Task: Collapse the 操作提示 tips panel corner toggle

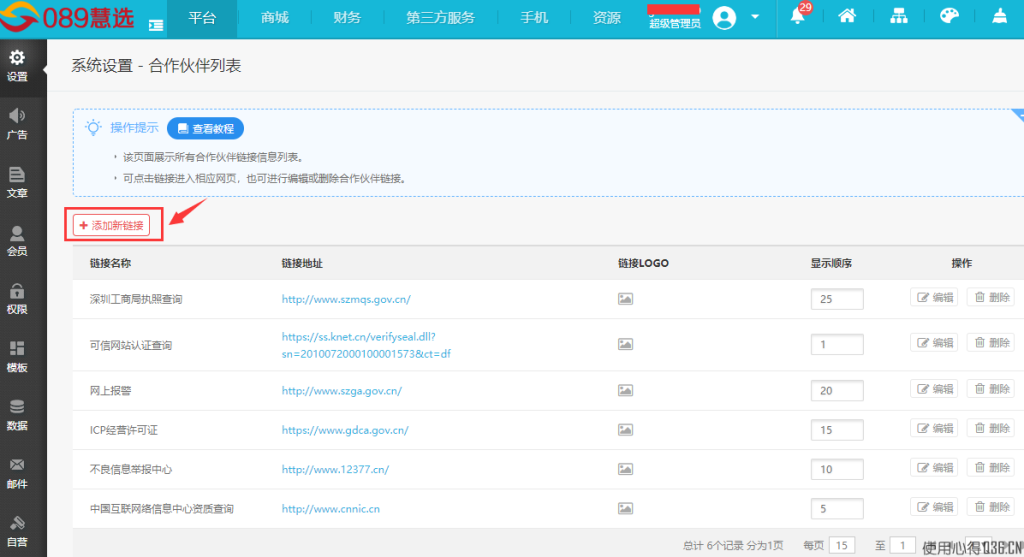Action: coord(1018,115)
